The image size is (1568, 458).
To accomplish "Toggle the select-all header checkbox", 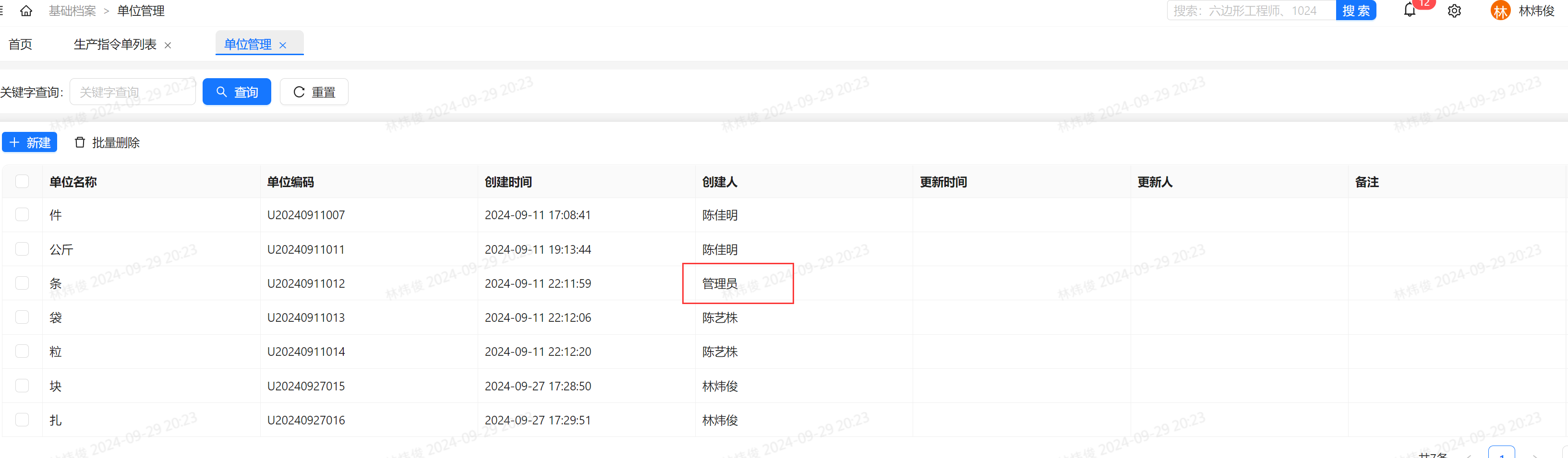I will (22, 181).
